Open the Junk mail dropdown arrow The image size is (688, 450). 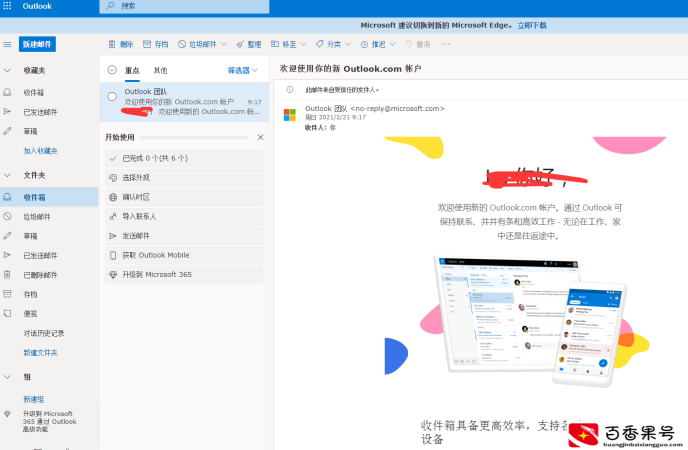pyautogui.click(x=223, y=44)
